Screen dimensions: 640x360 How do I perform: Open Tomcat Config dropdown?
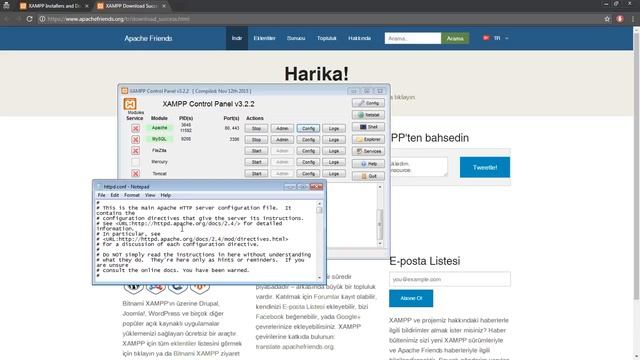(x=308, y=173)
